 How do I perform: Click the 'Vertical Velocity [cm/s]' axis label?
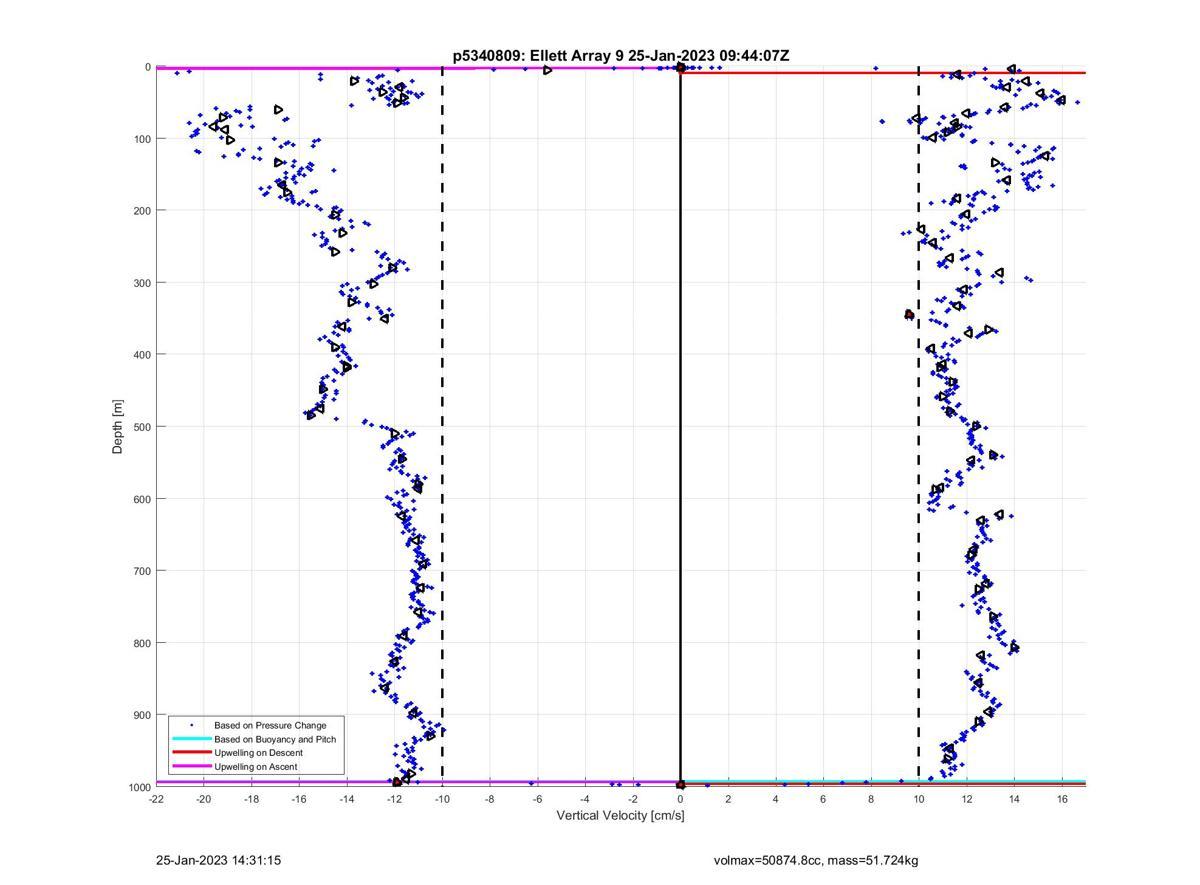coord(620,816)
